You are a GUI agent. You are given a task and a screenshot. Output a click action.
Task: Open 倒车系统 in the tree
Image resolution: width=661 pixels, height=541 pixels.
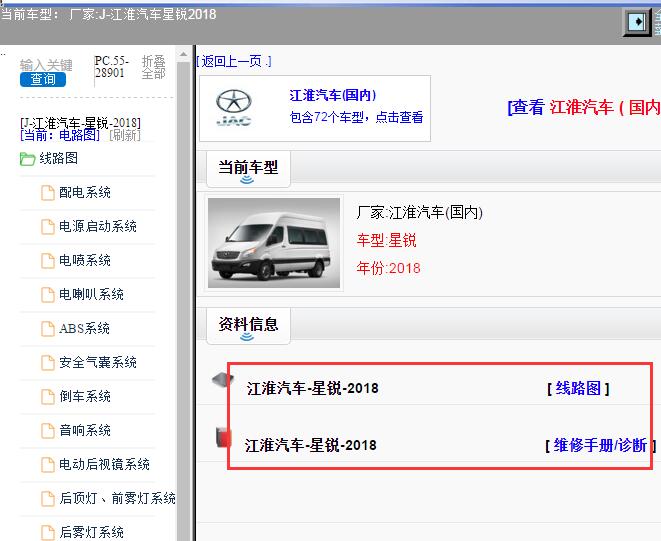pos(85,396)
